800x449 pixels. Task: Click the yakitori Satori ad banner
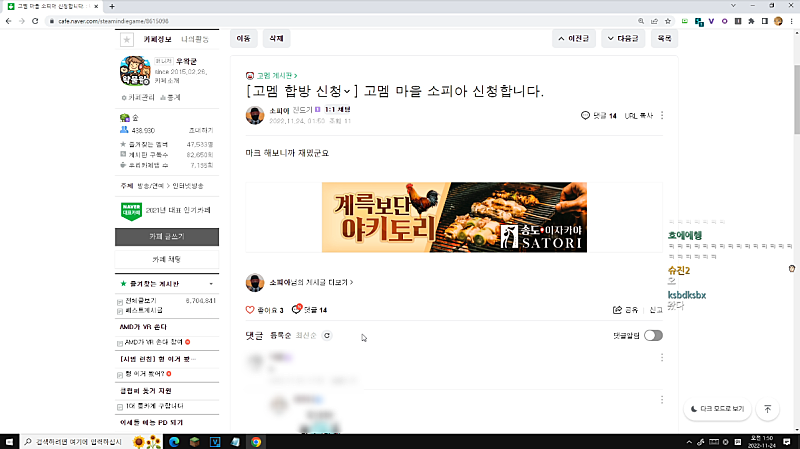pos(454,217)
